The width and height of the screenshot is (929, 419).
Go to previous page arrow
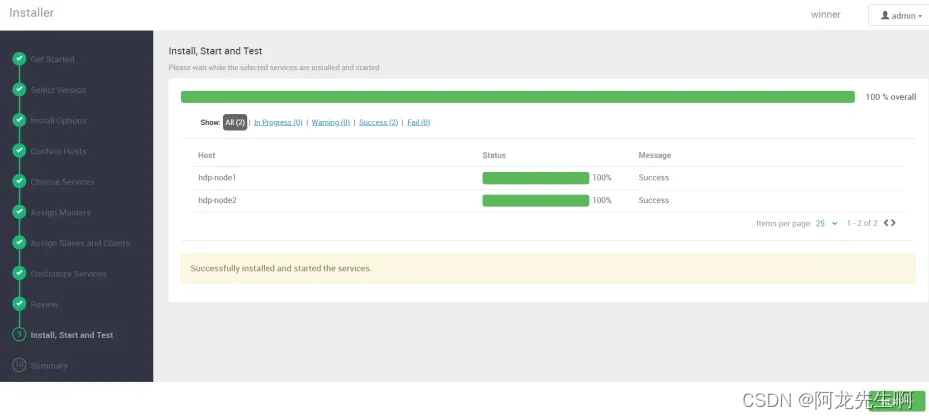886,223
